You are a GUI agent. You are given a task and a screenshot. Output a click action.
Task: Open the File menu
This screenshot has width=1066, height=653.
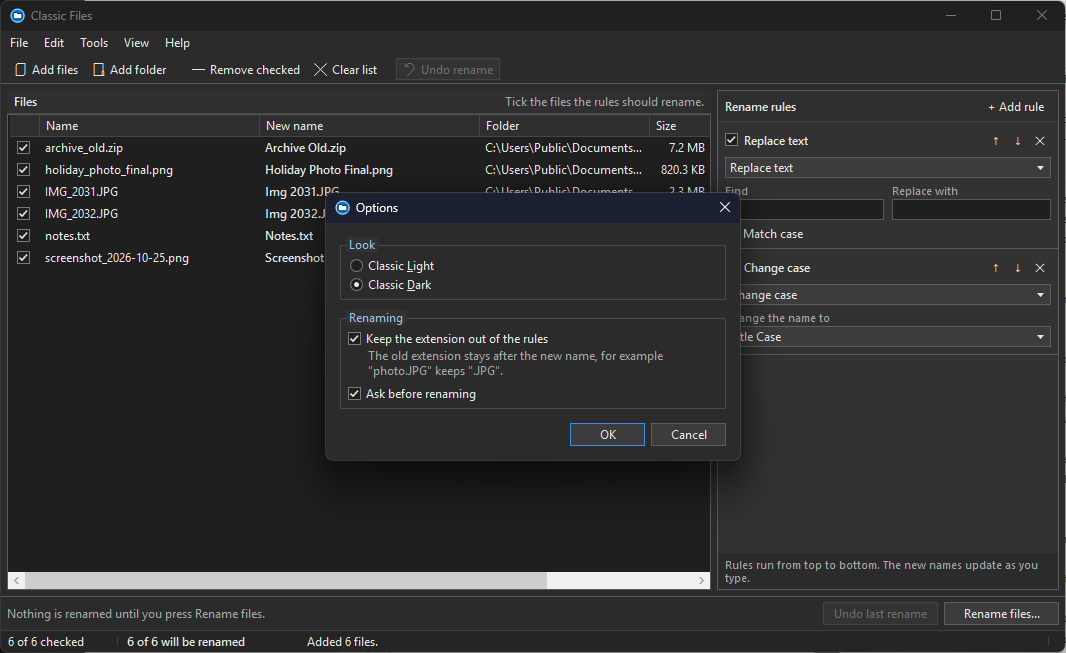19,43
